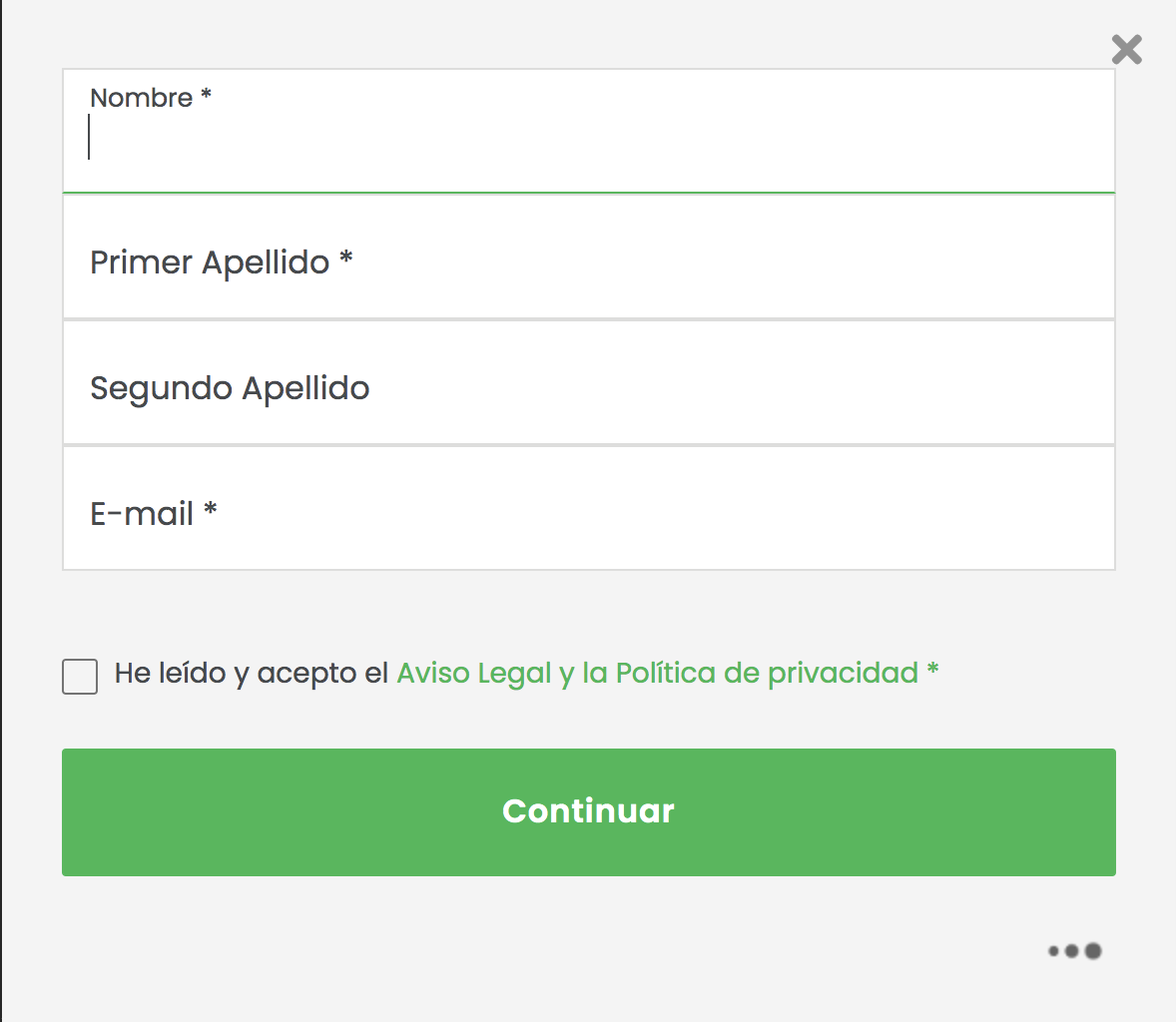
Task: Click the floating "Nombre" label text
Action: (x=141, y=98)
